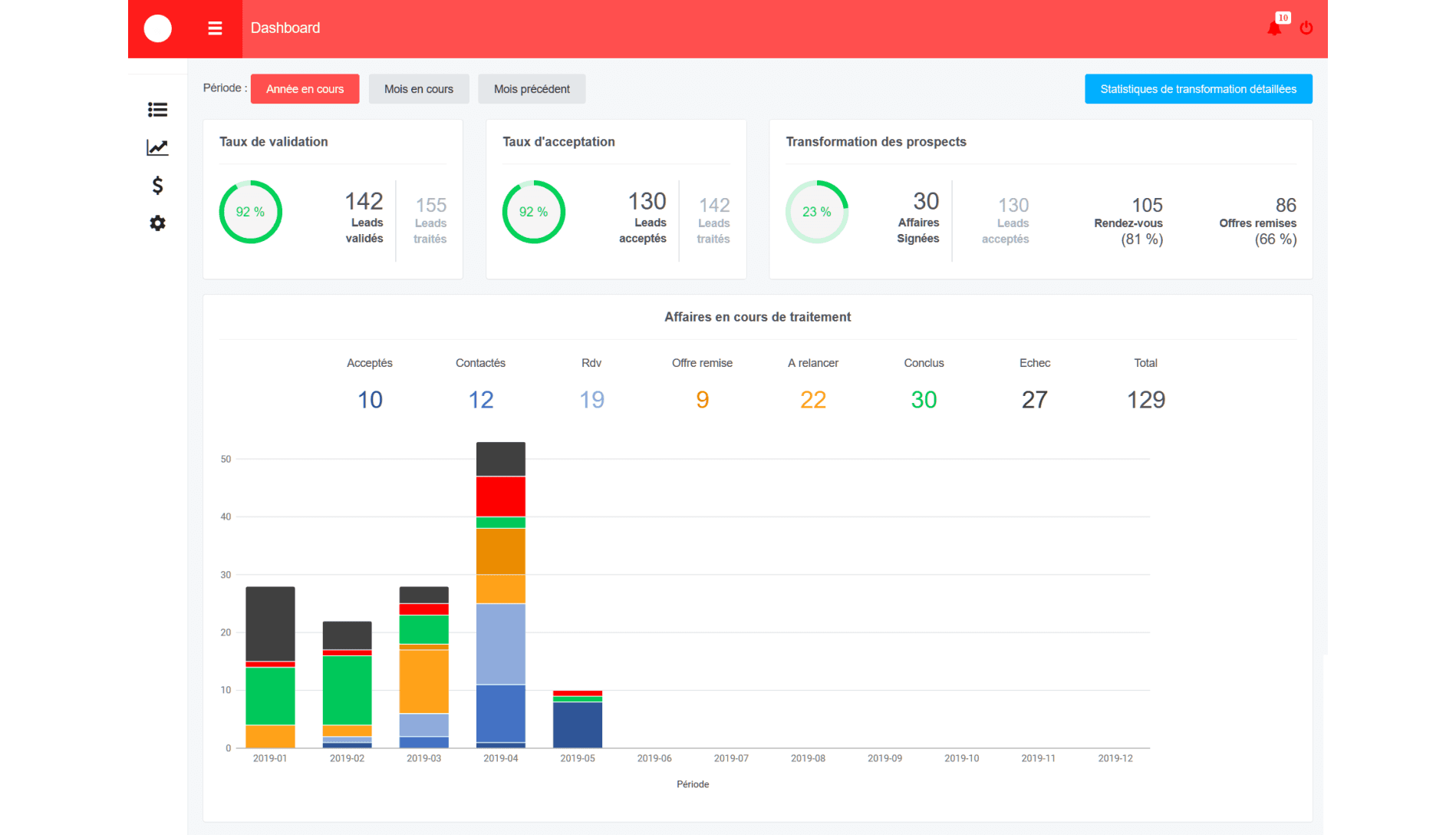Select the Année en cours period
The width and height of the screenshot is (1456, 835).
click(305, 89)
